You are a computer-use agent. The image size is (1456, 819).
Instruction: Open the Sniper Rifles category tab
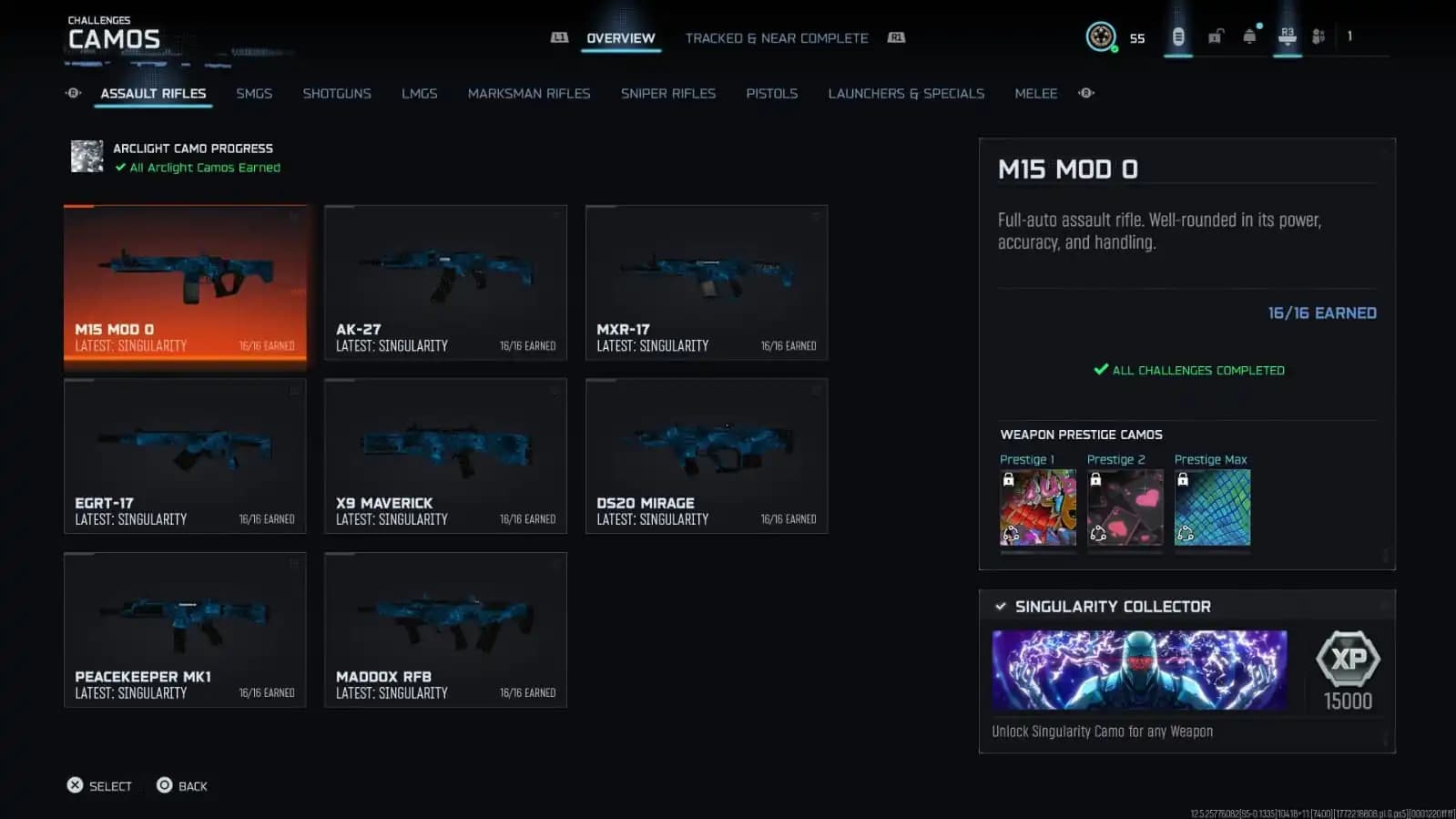pos(668,94)
